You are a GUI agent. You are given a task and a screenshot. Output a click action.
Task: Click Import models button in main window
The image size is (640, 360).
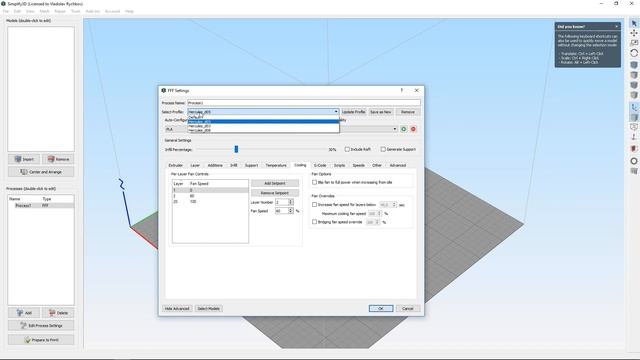(24, 159)
